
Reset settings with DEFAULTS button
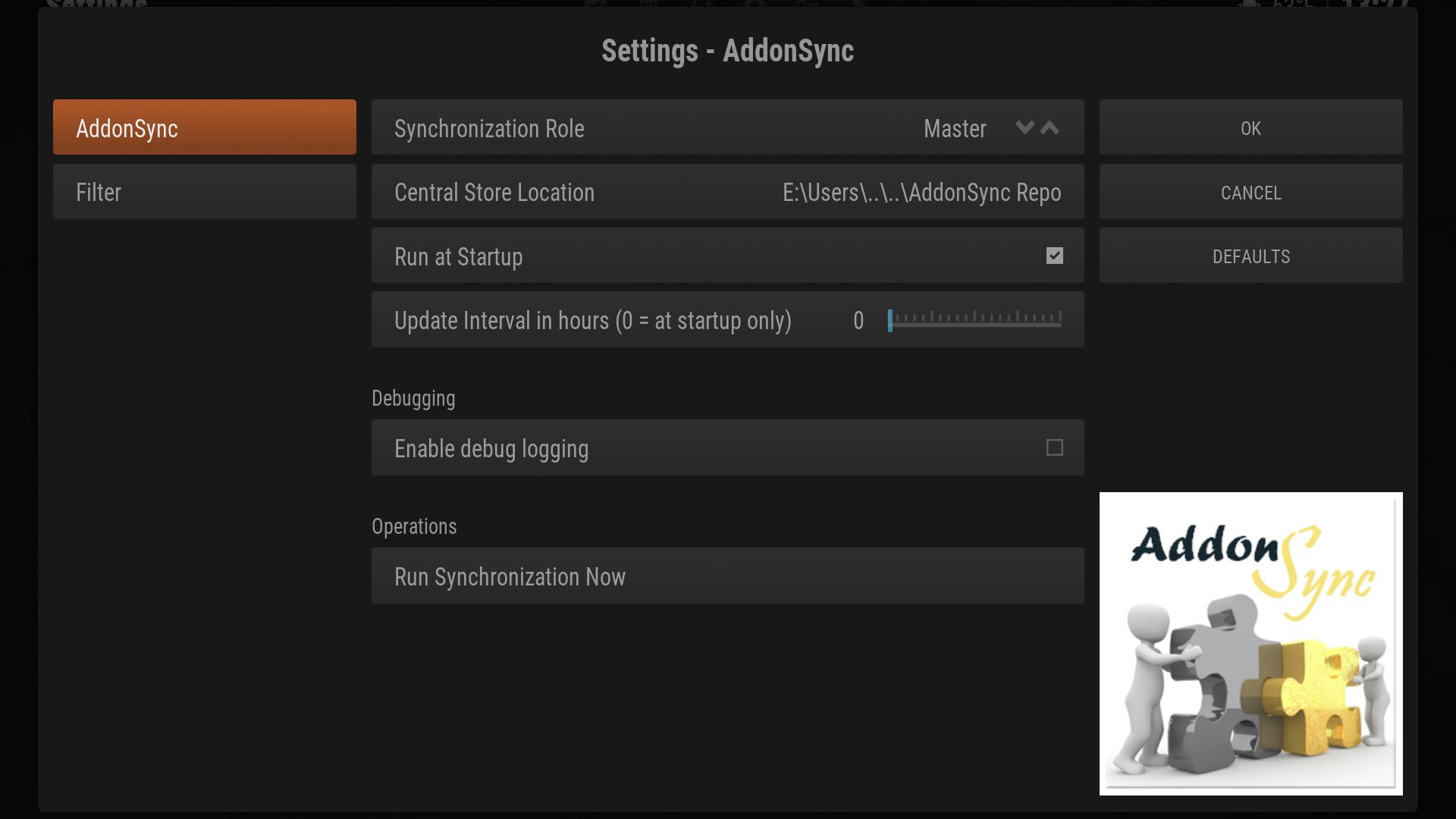click(1250, 256)
